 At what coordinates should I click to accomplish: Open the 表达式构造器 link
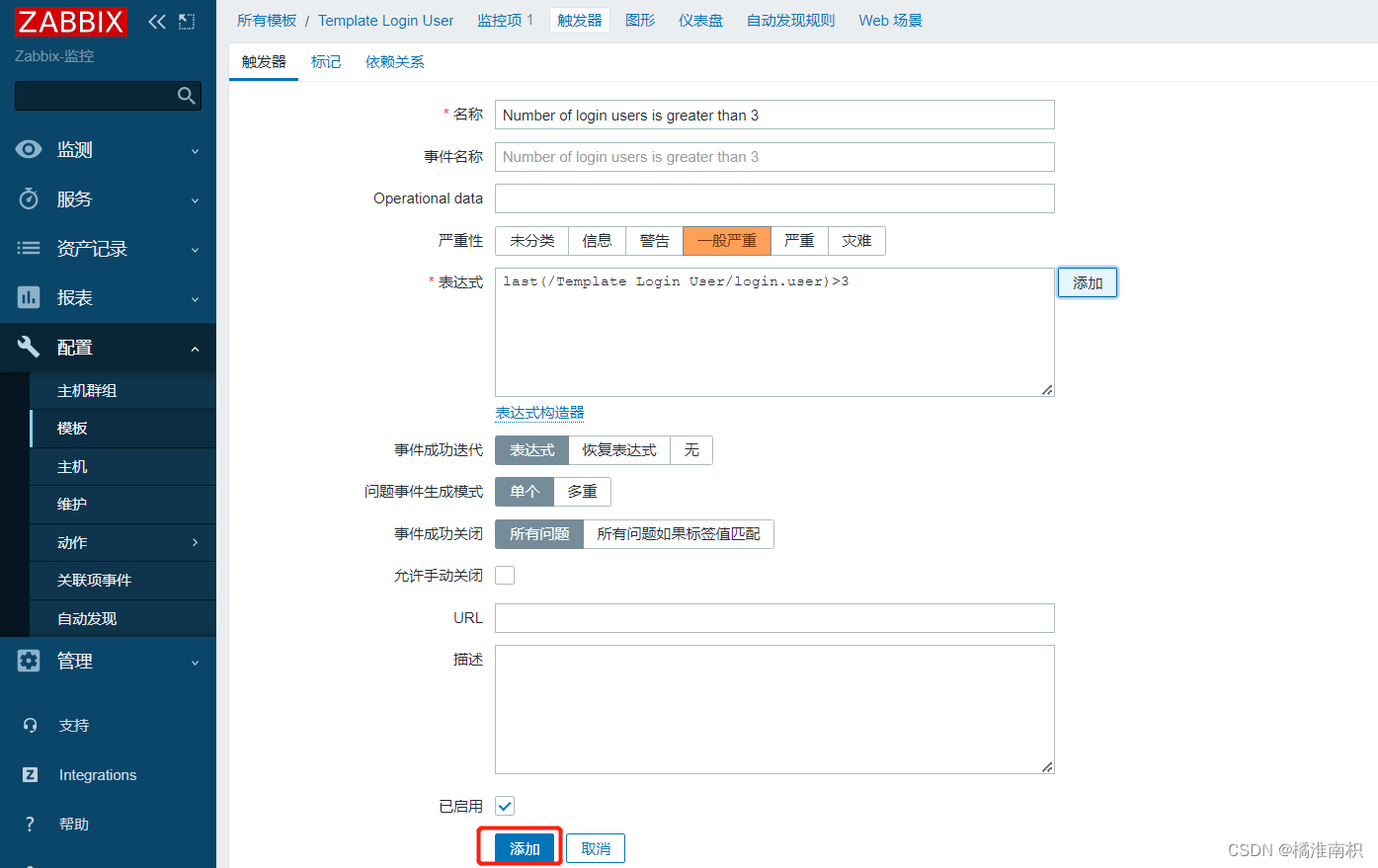[539, 412]
